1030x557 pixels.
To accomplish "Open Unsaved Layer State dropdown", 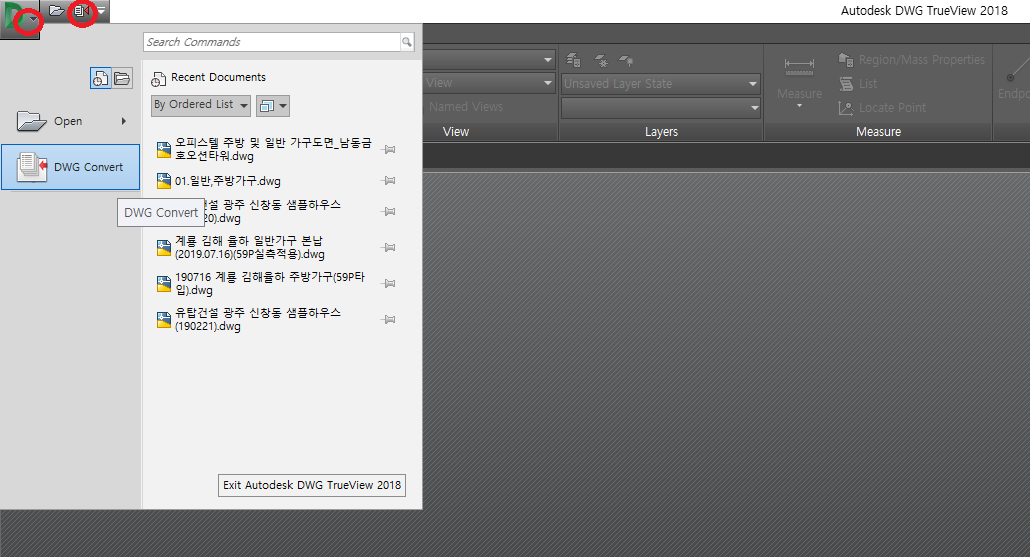I will click(x=660, y=84).
